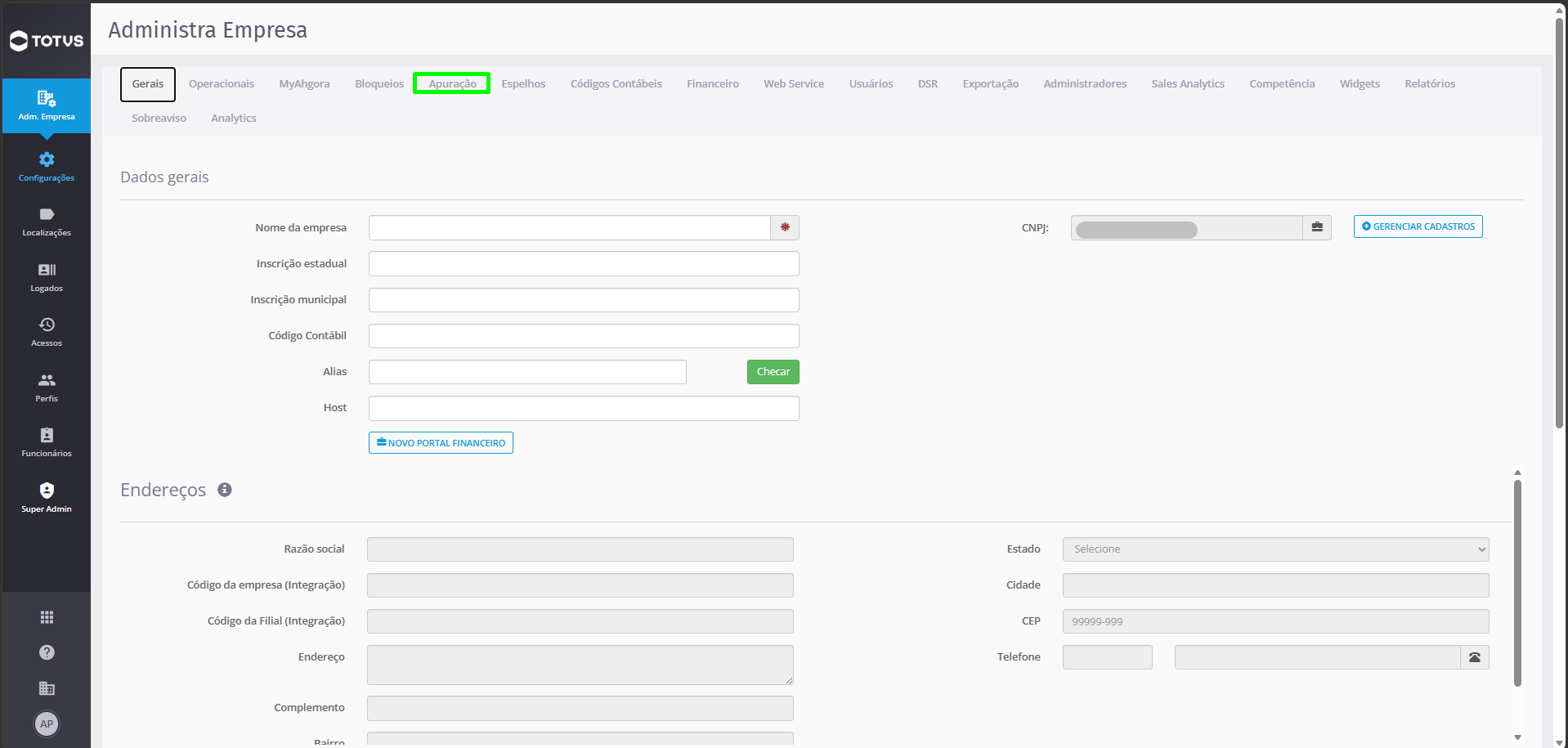
Task: Click the Endereços info icon
Action: point(225,490)
